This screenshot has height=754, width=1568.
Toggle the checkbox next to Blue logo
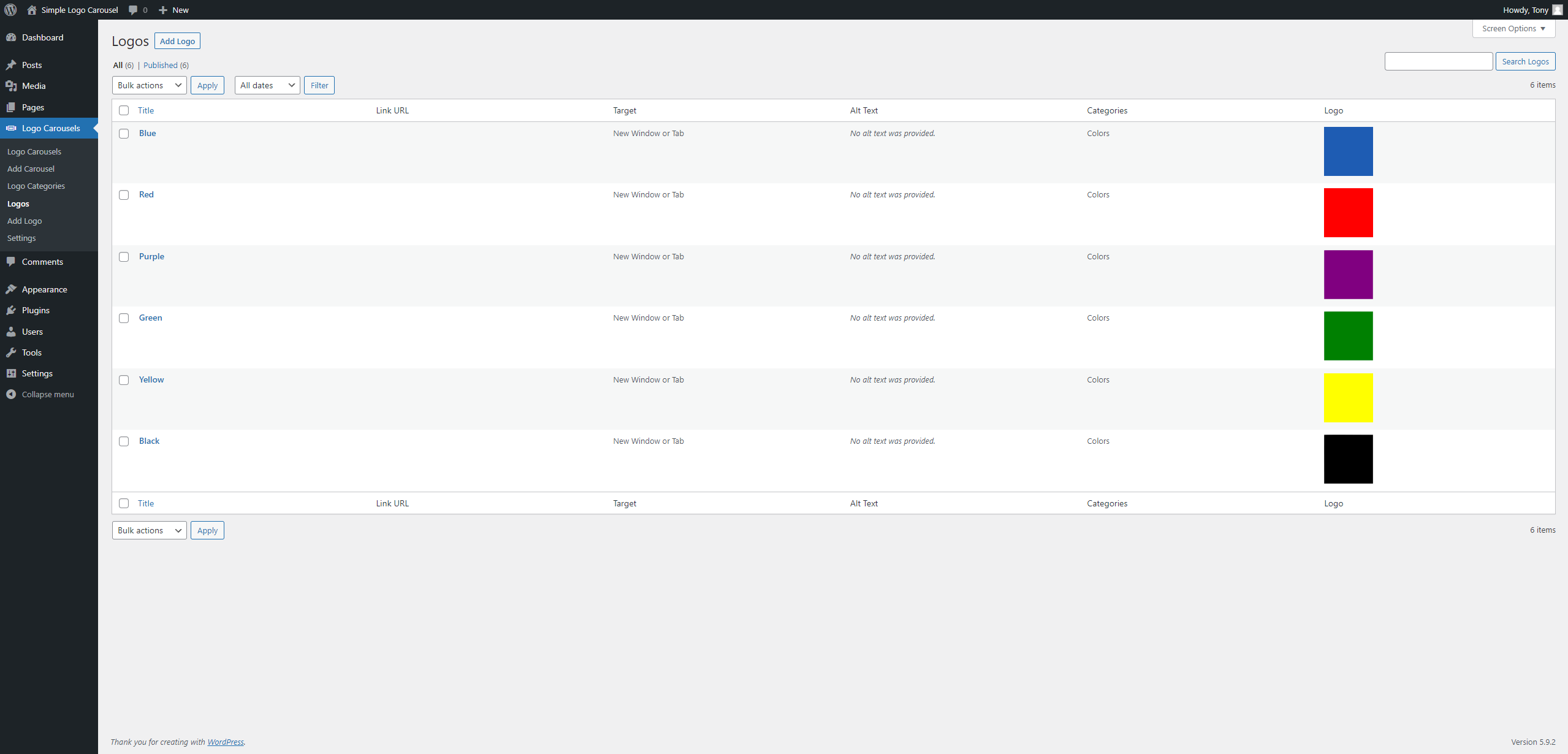[124, 133]
